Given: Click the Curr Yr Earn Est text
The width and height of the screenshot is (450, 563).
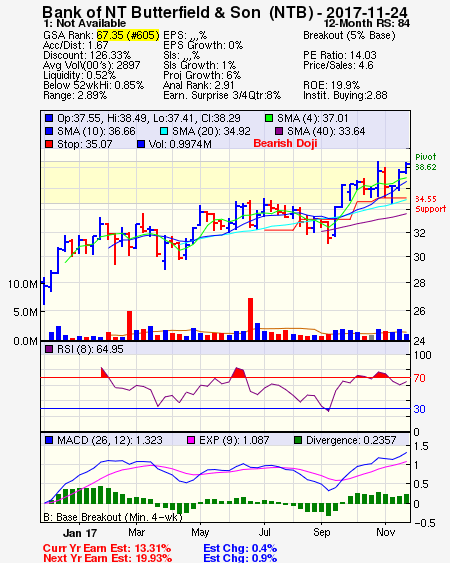Looking at the screenshot, I should (107, 549).
